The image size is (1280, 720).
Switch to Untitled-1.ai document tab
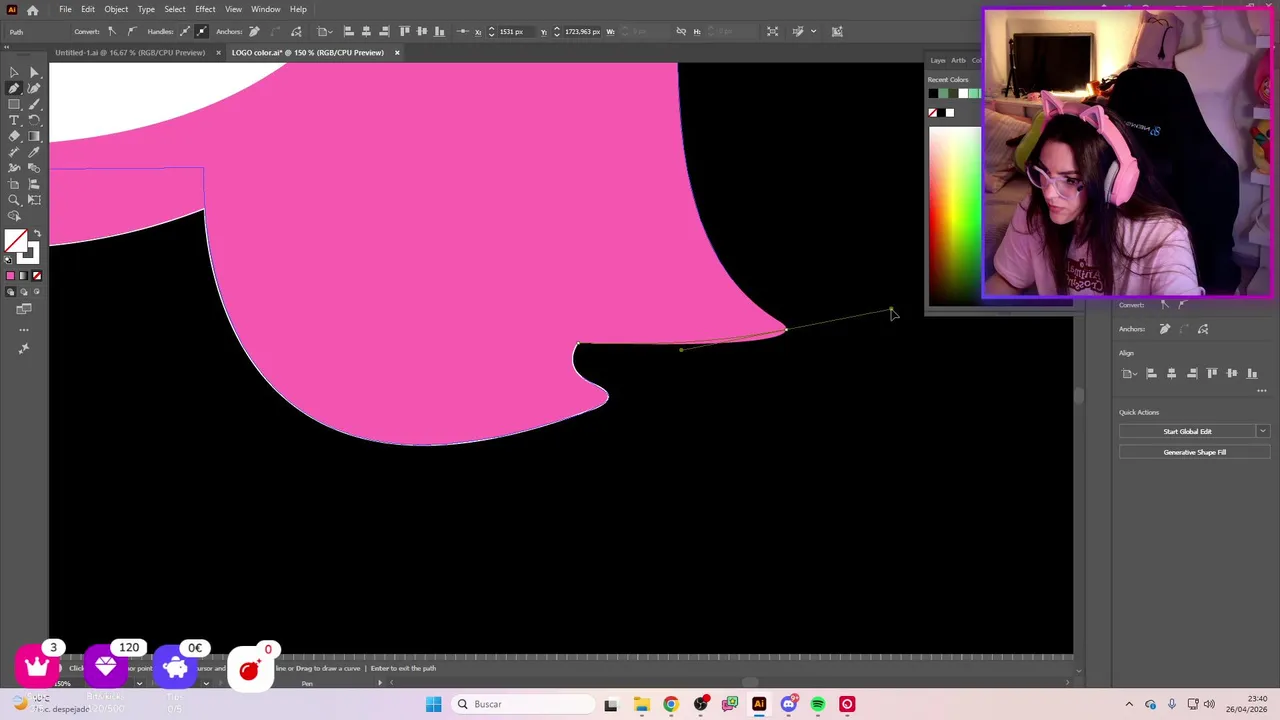coord(130,52)
